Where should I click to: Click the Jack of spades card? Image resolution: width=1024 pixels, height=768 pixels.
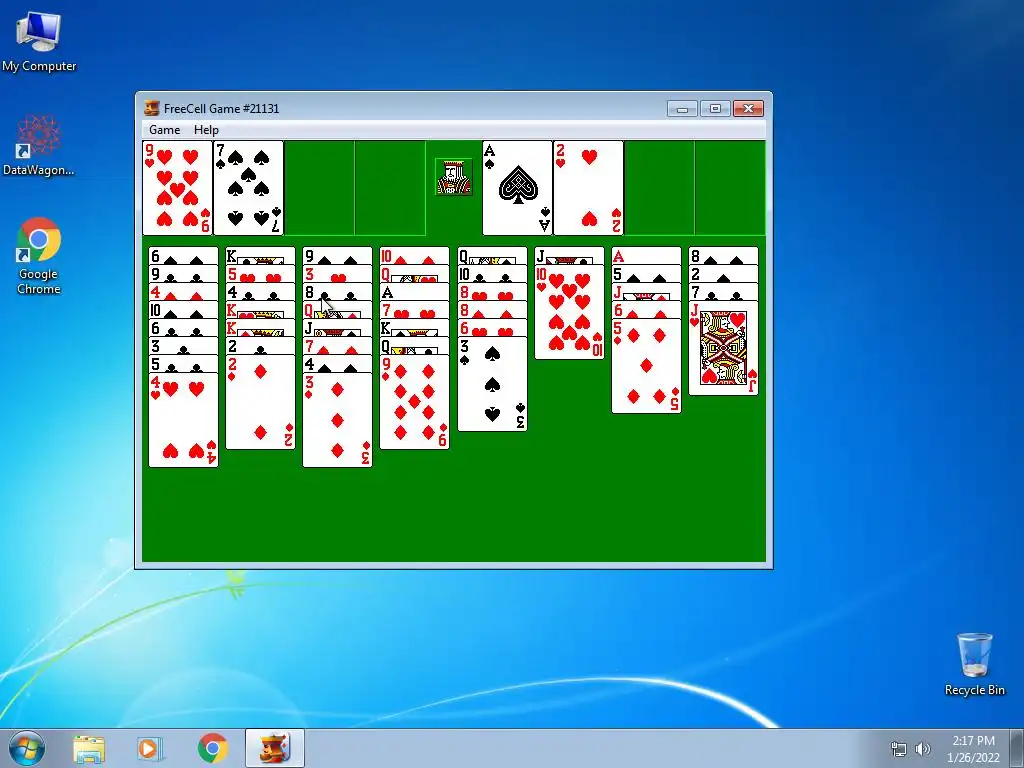[338, 328]
